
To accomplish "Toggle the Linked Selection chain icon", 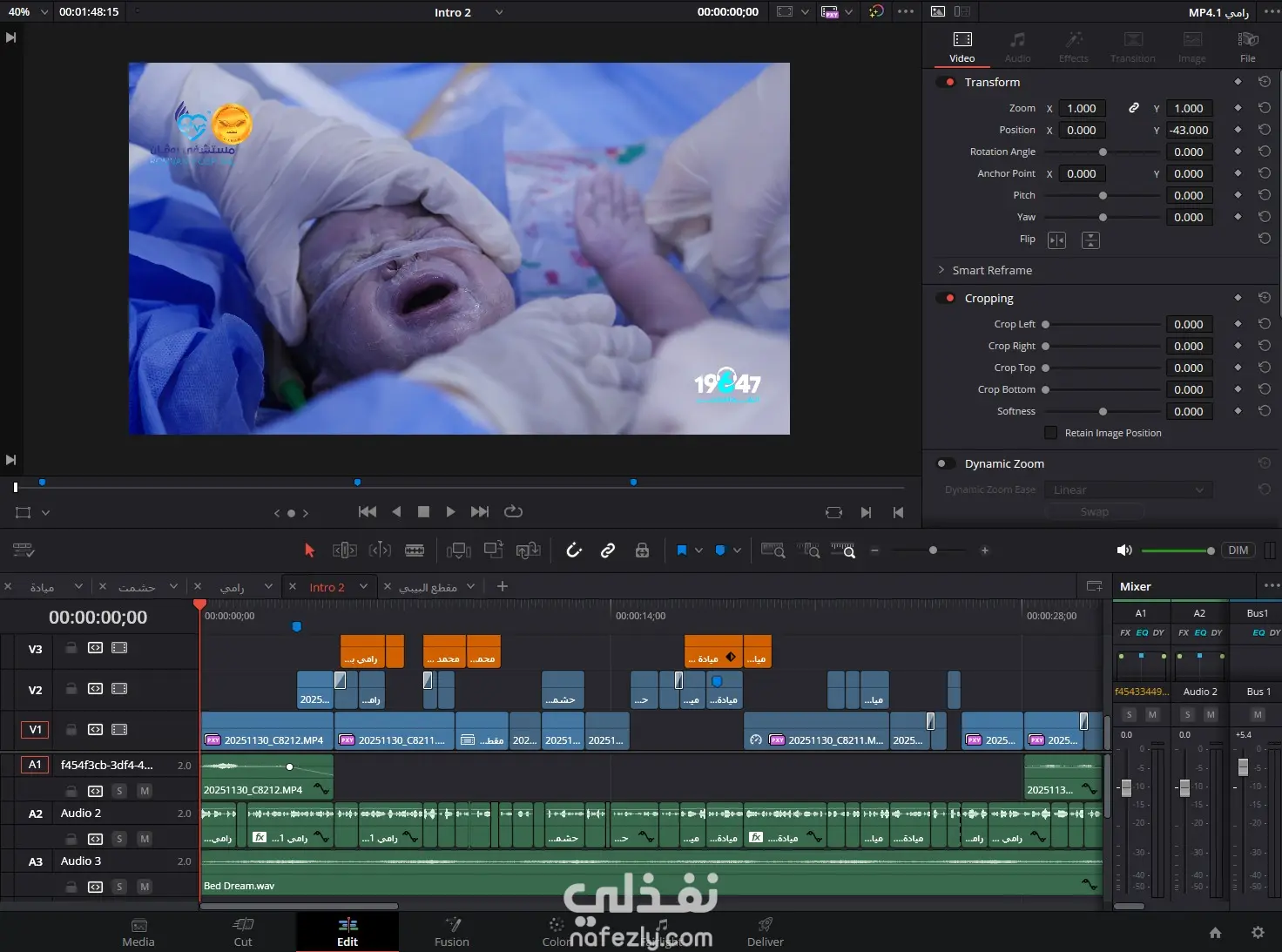I will click(x=608, y=550).
